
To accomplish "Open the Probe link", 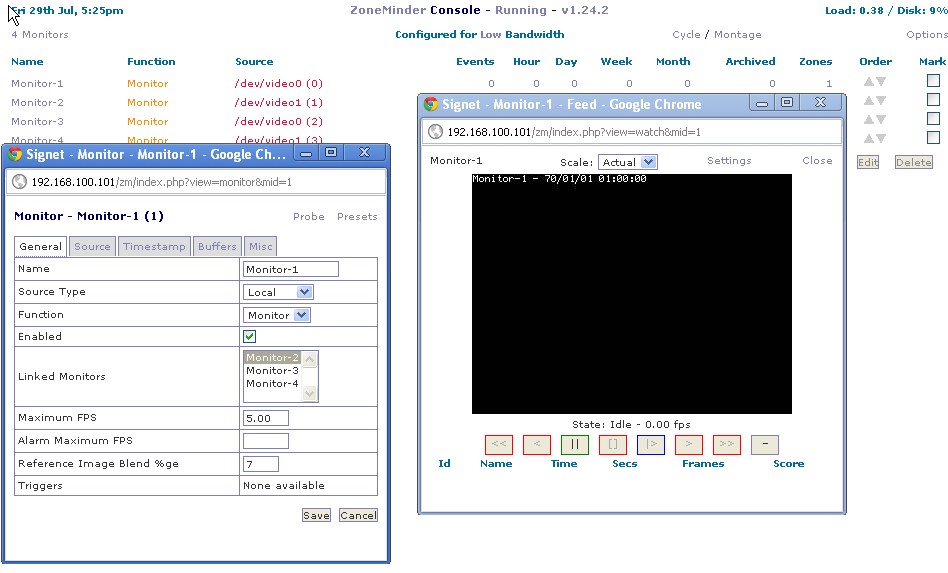I will pyautogui.click(x=309, y=216).
